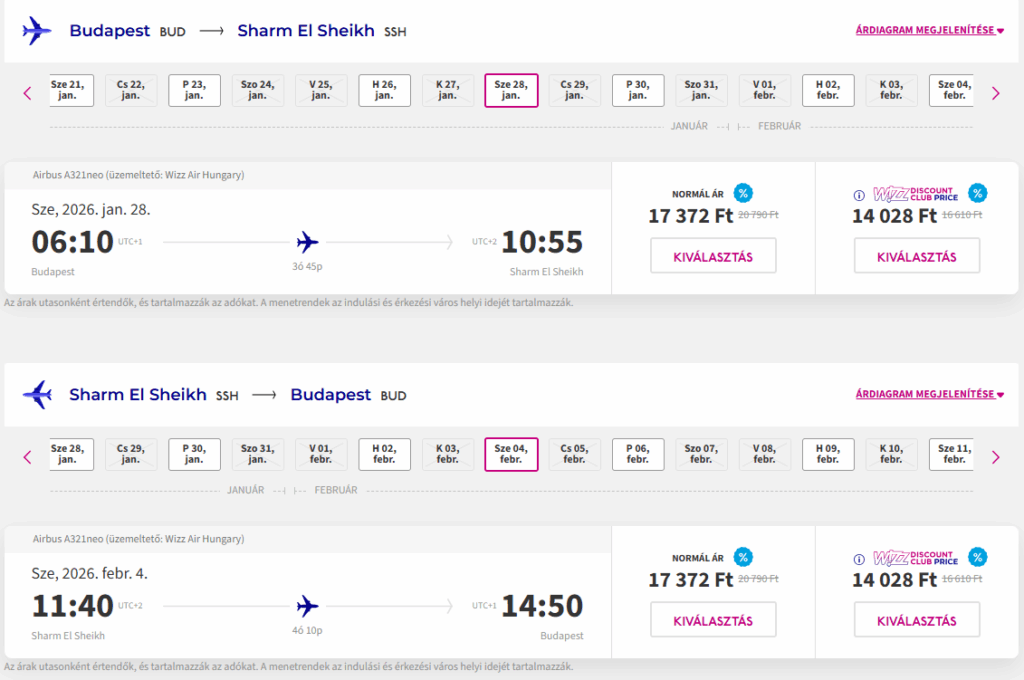The width and height of the screenshot is (1024, 680).
Task: Show previous return dates with left arrow
Action: tap(28, 457)
